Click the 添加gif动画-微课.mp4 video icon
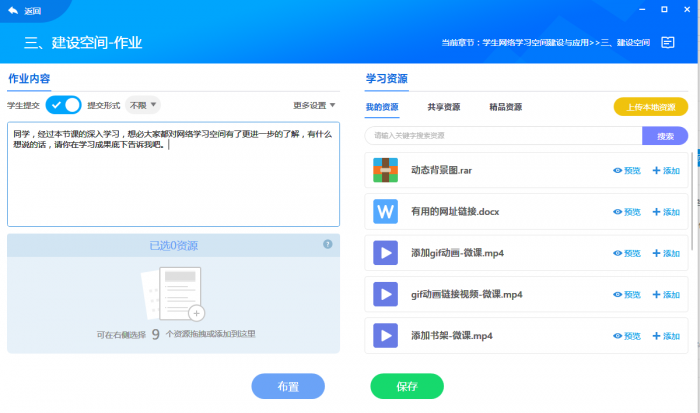This screenshot has height=413, width=700. pos(385,253)
